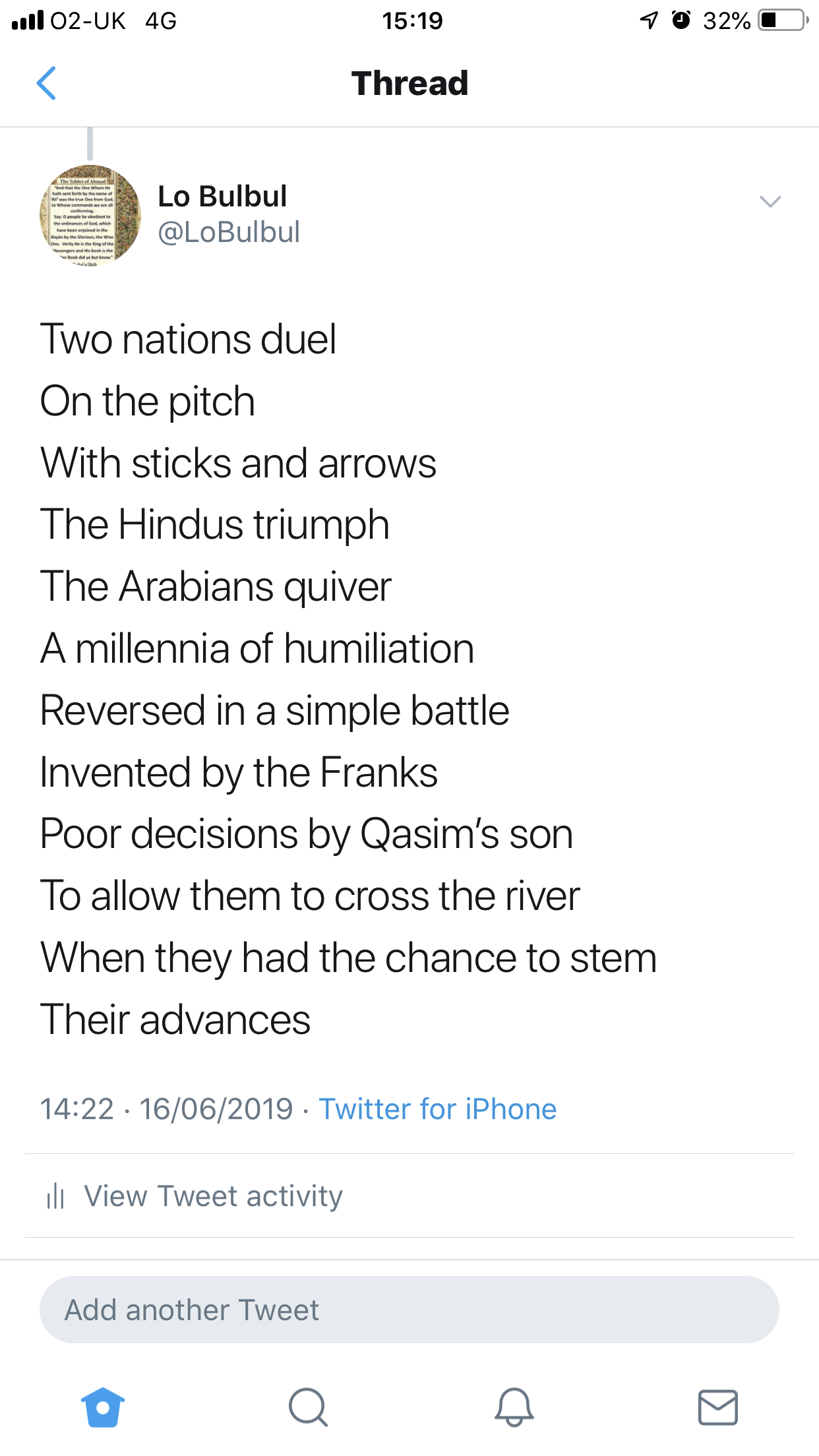This screenshot has width=819, height=1456.
Task: Tap the back arrow icon
Action: pos(46,83)
